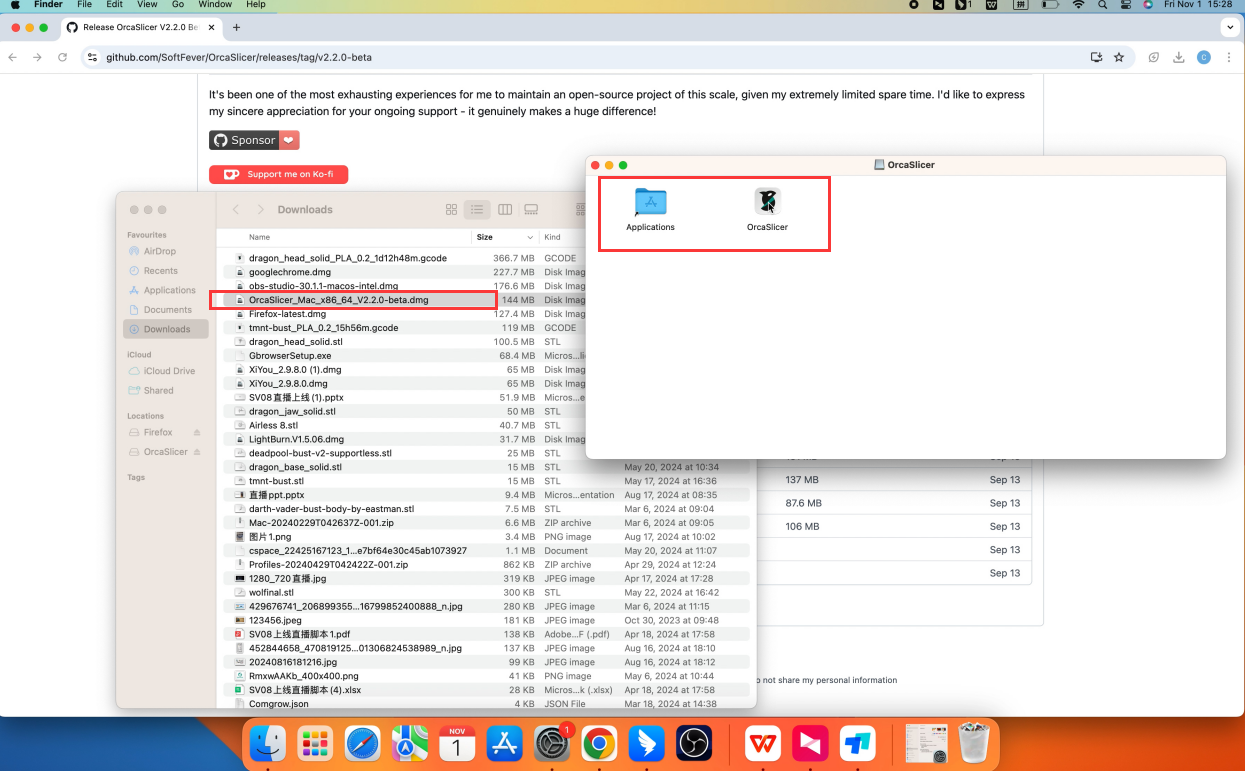Open the Applications folder shortcut in the OrcaSlicer window
Viewport: 1245px width, 771px height.
coord(650,202)
